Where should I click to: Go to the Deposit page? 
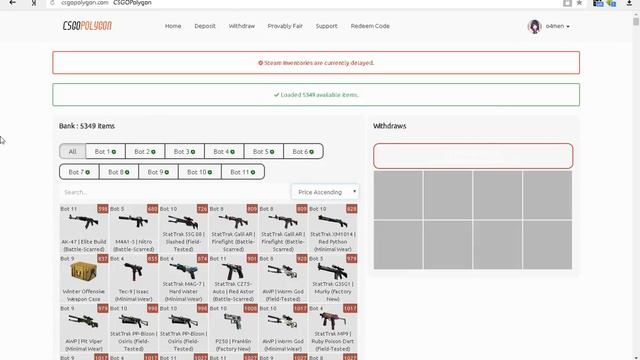tap(205, 26)
